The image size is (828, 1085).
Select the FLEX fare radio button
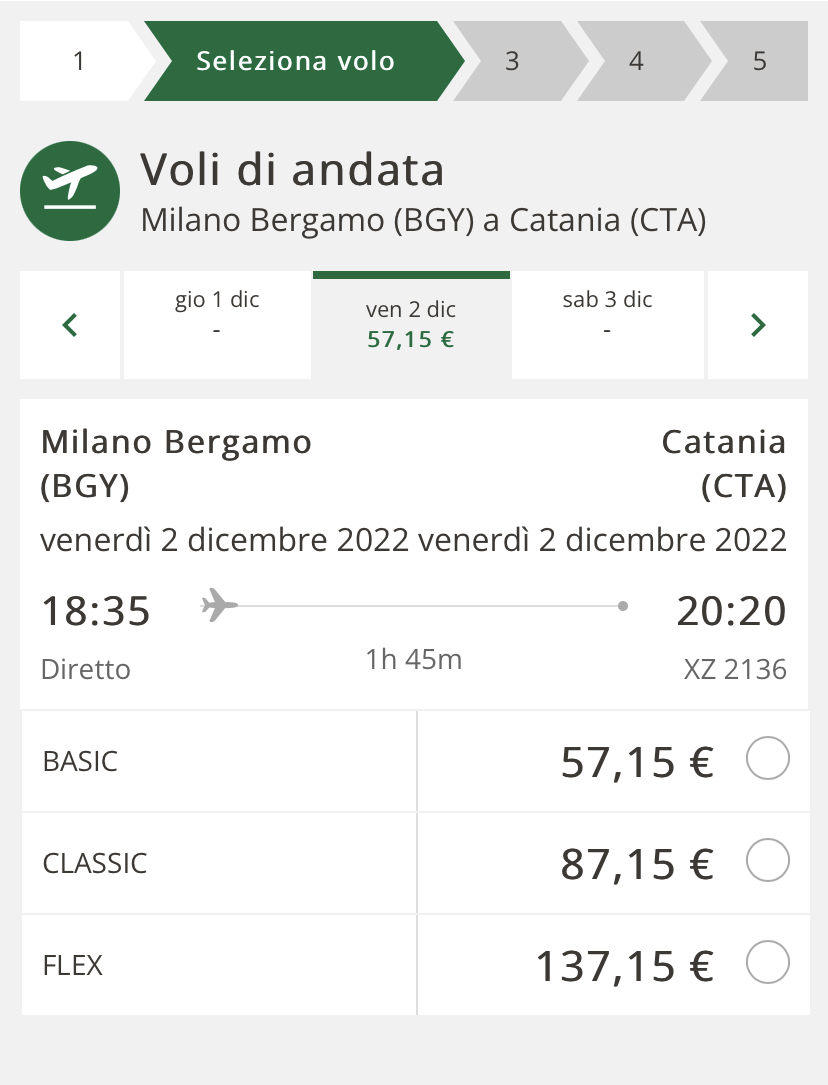[768, 964]
